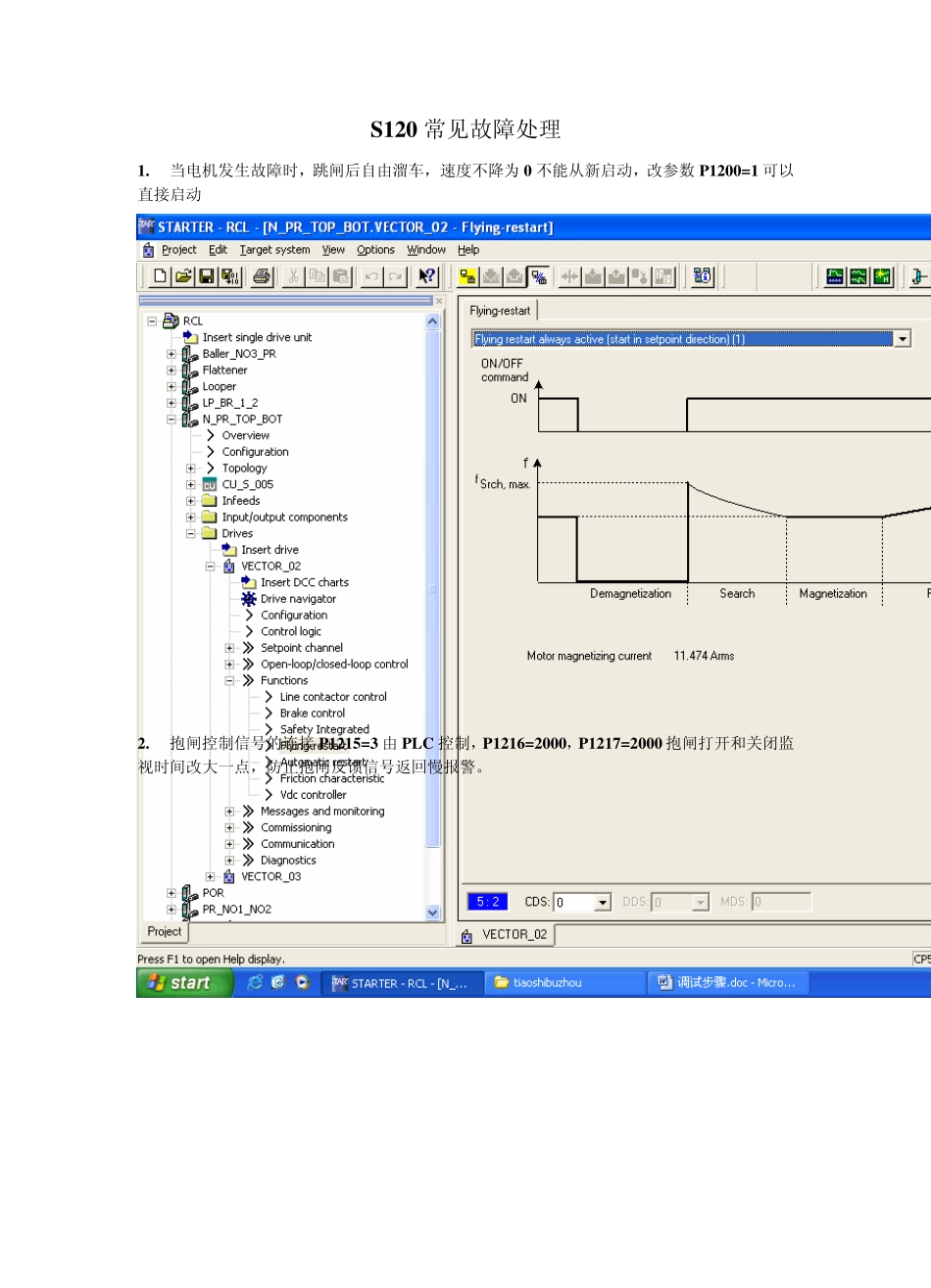
Task: Click the Infeeds folder icon
Action: 210,501
